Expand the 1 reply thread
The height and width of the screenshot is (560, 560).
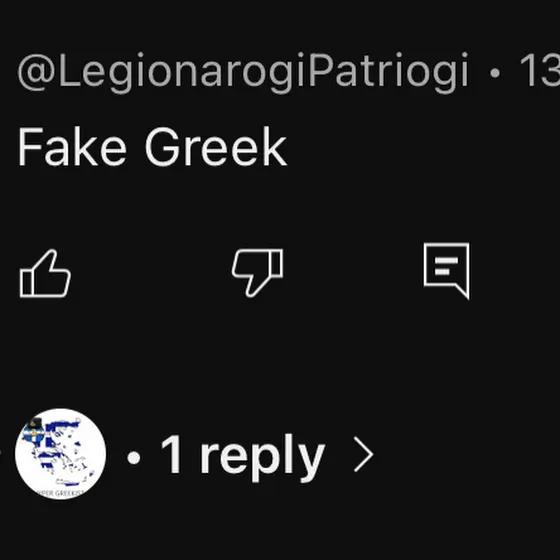tap(243, 455)
